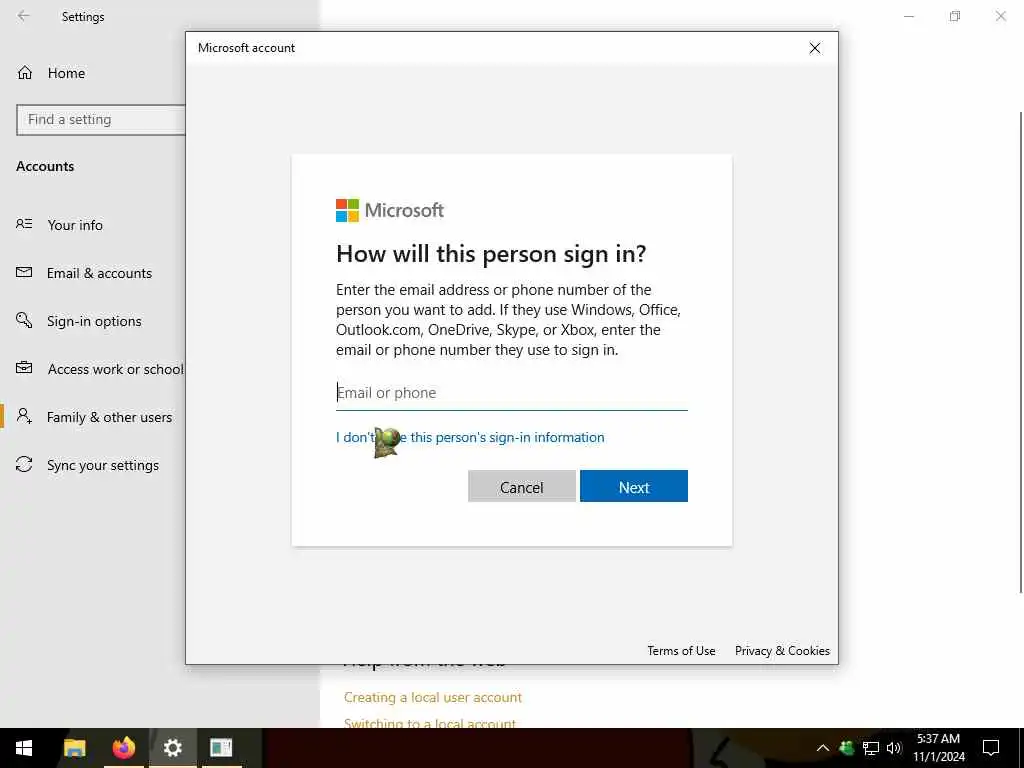The height and width of the screenshot is (768, 1024).
Task: Open the network tray icon
Action: pyautogui.click(x=871, y=748)
